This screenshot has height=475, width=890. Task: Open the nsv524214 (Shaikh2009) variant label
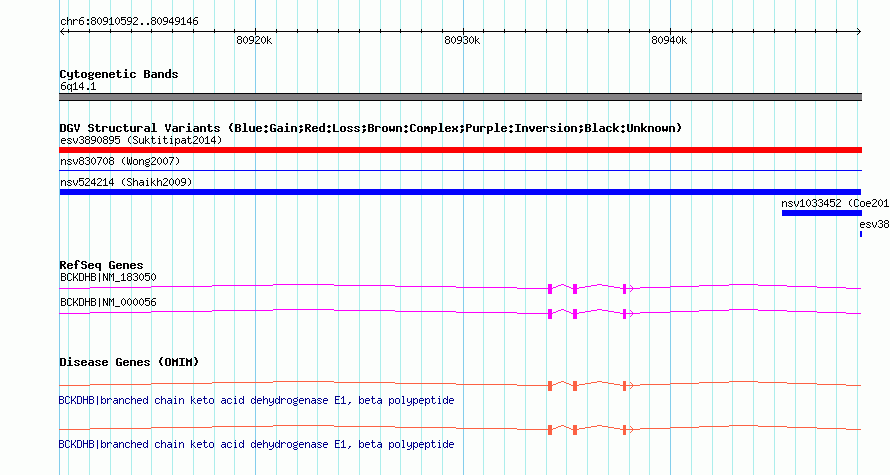tap(126, 182)
